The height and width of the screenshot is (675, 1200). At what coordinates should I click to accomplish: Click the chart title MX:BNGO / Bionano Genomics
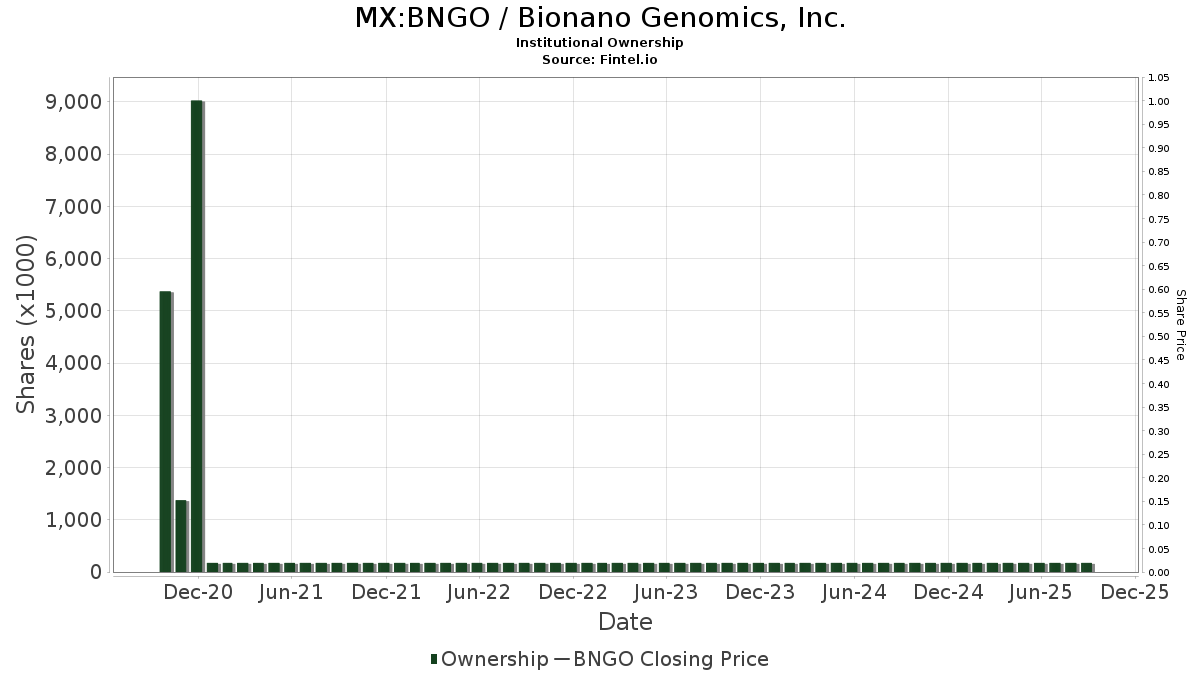coord(600,18)
